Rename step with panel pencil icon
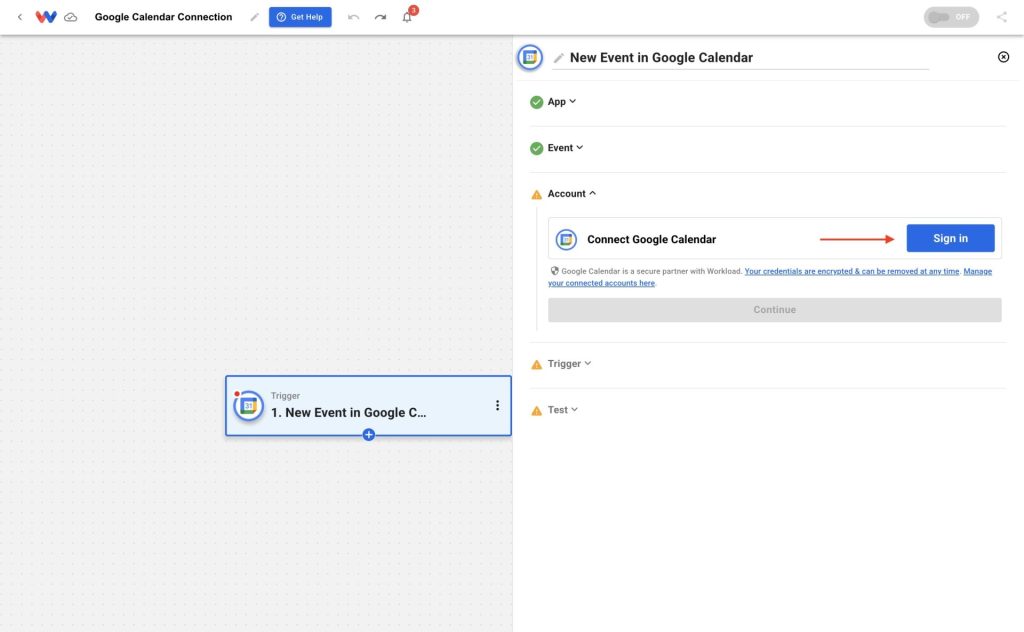This screenshot has width=1024, height=632. (558, 58)
